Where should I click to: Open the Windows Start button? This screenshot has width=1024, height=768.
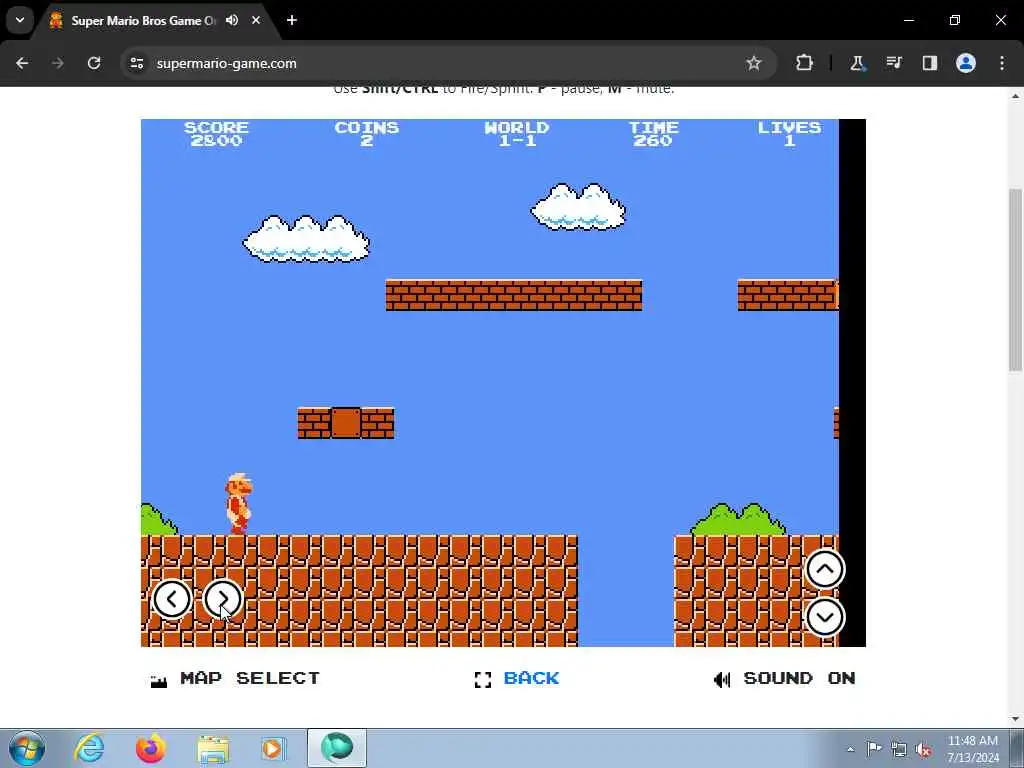[27, 748]
